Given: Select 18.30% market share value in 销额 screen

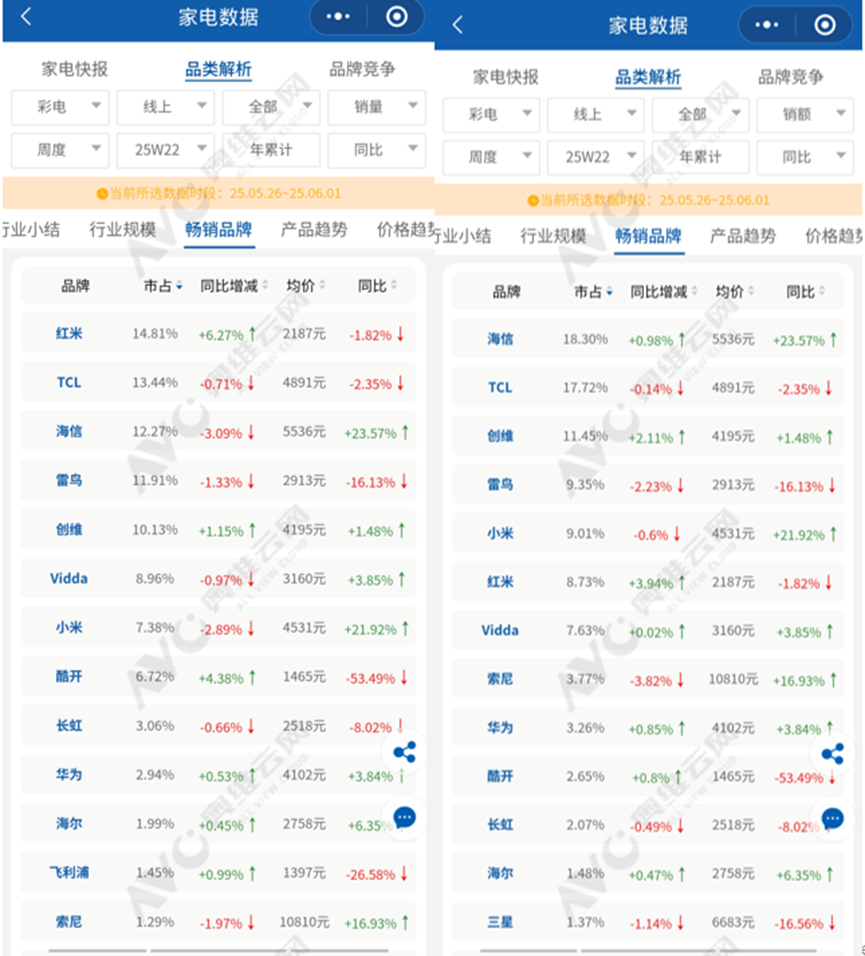Looking at the screenshot, I should pos(585,339).
